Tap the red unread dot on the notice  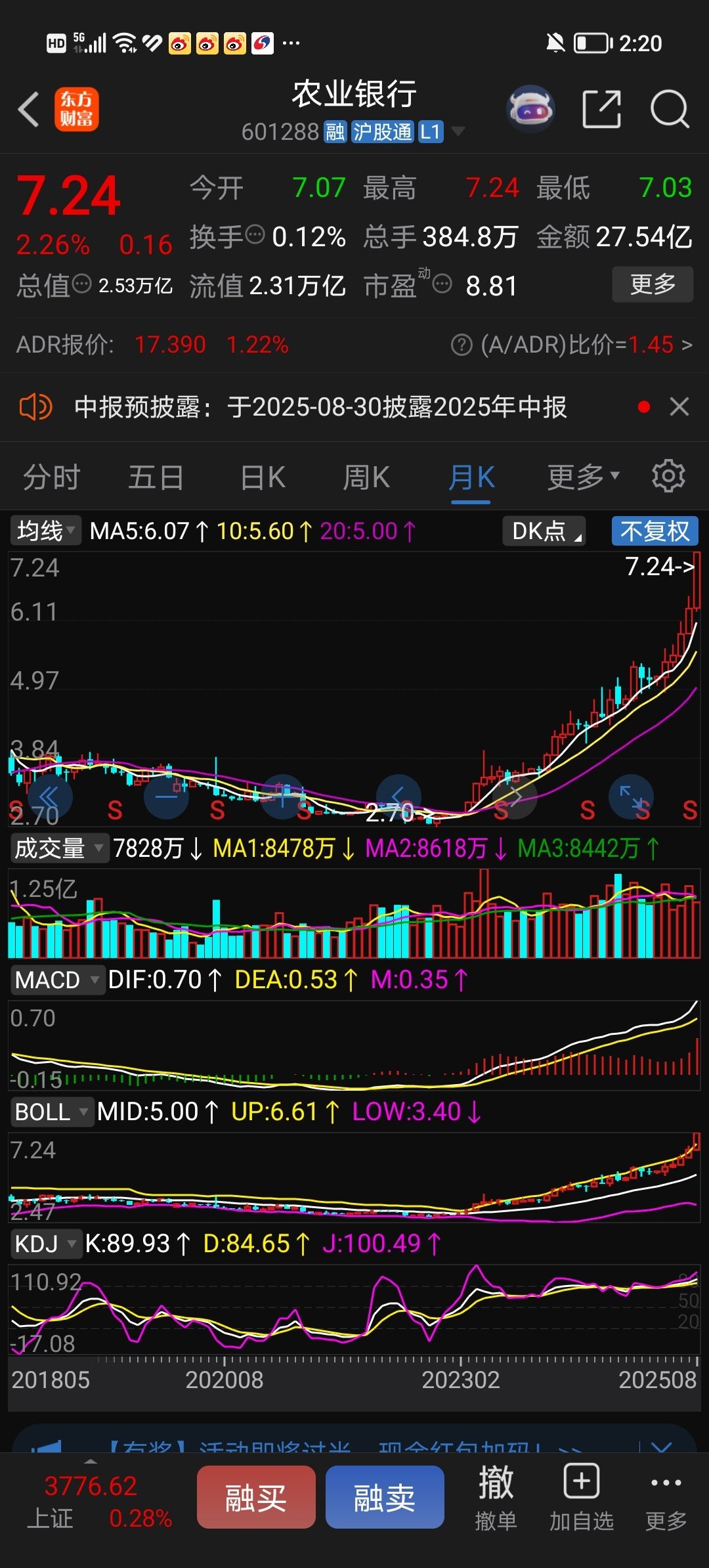coord(644,407)
